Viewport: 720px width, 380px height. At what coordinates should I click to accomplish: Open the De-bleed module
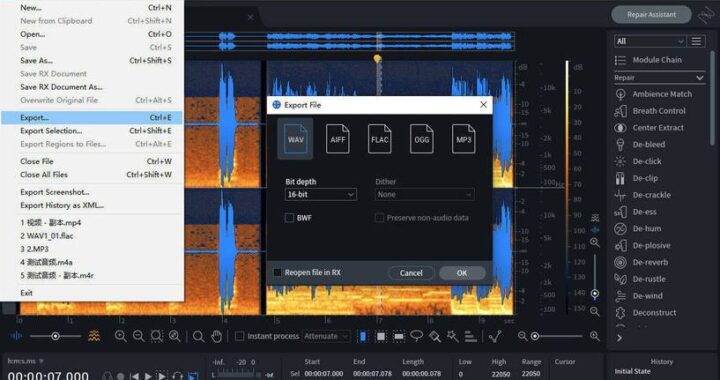(640, 145)
